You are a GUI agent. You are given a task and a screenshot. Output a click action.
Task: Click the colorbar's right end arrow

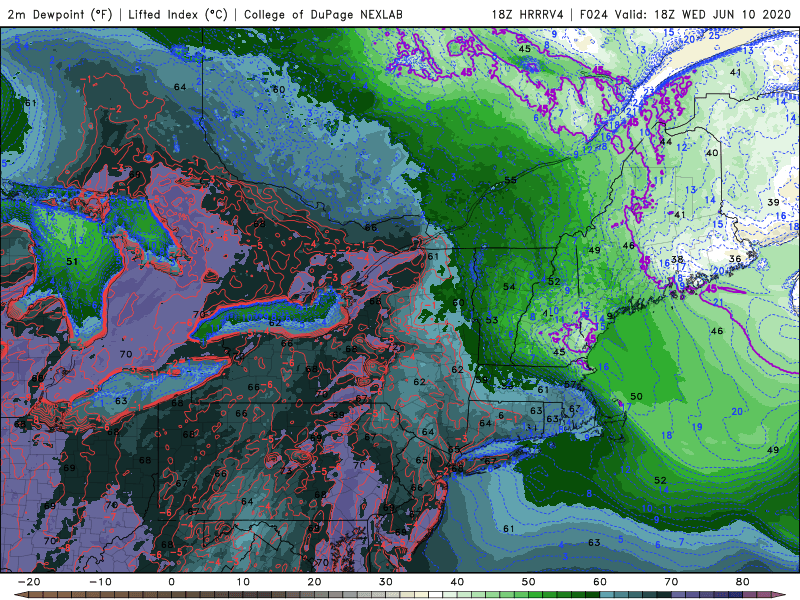click(780, 595)
